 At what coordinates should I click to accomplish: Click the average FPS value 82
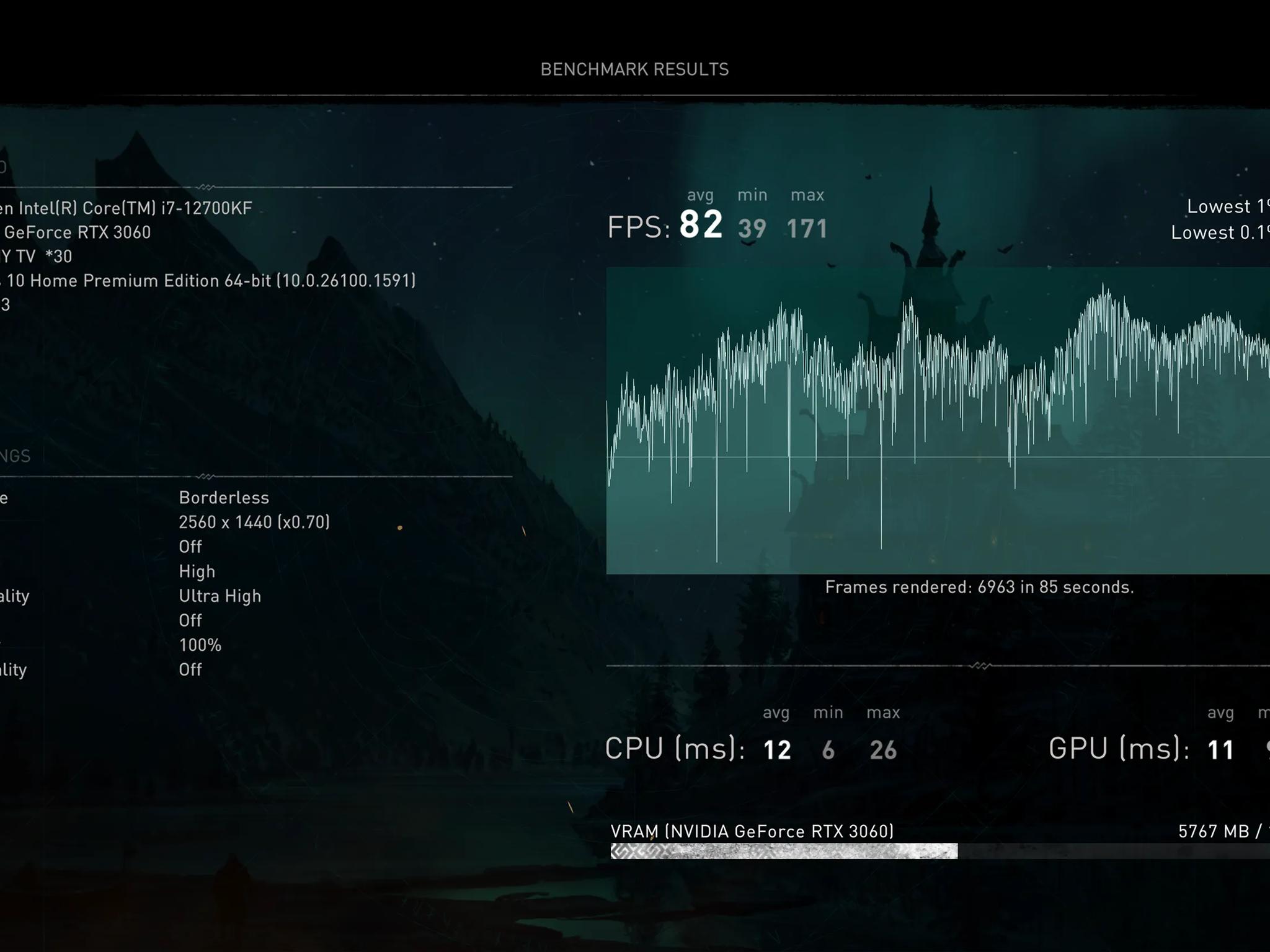coord(701,224)
